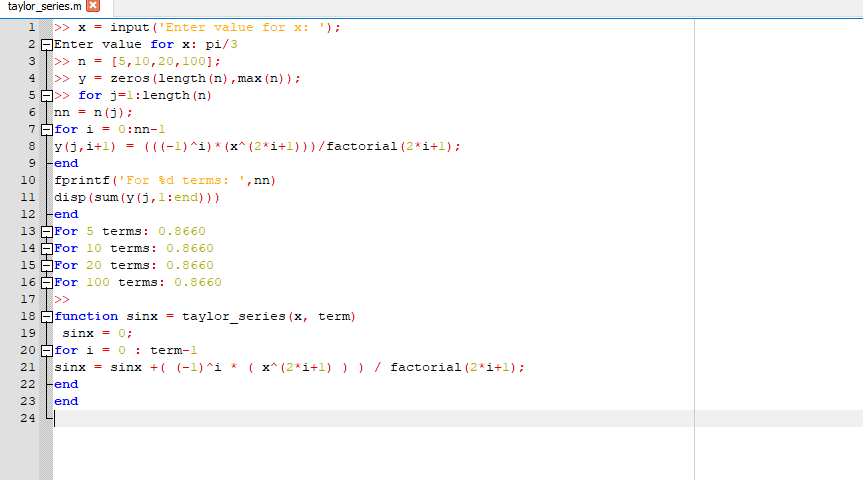Click the 'sinx = sinx +(' line 21
The height and width of the screenshot is (480, 863).
(290, 368)
